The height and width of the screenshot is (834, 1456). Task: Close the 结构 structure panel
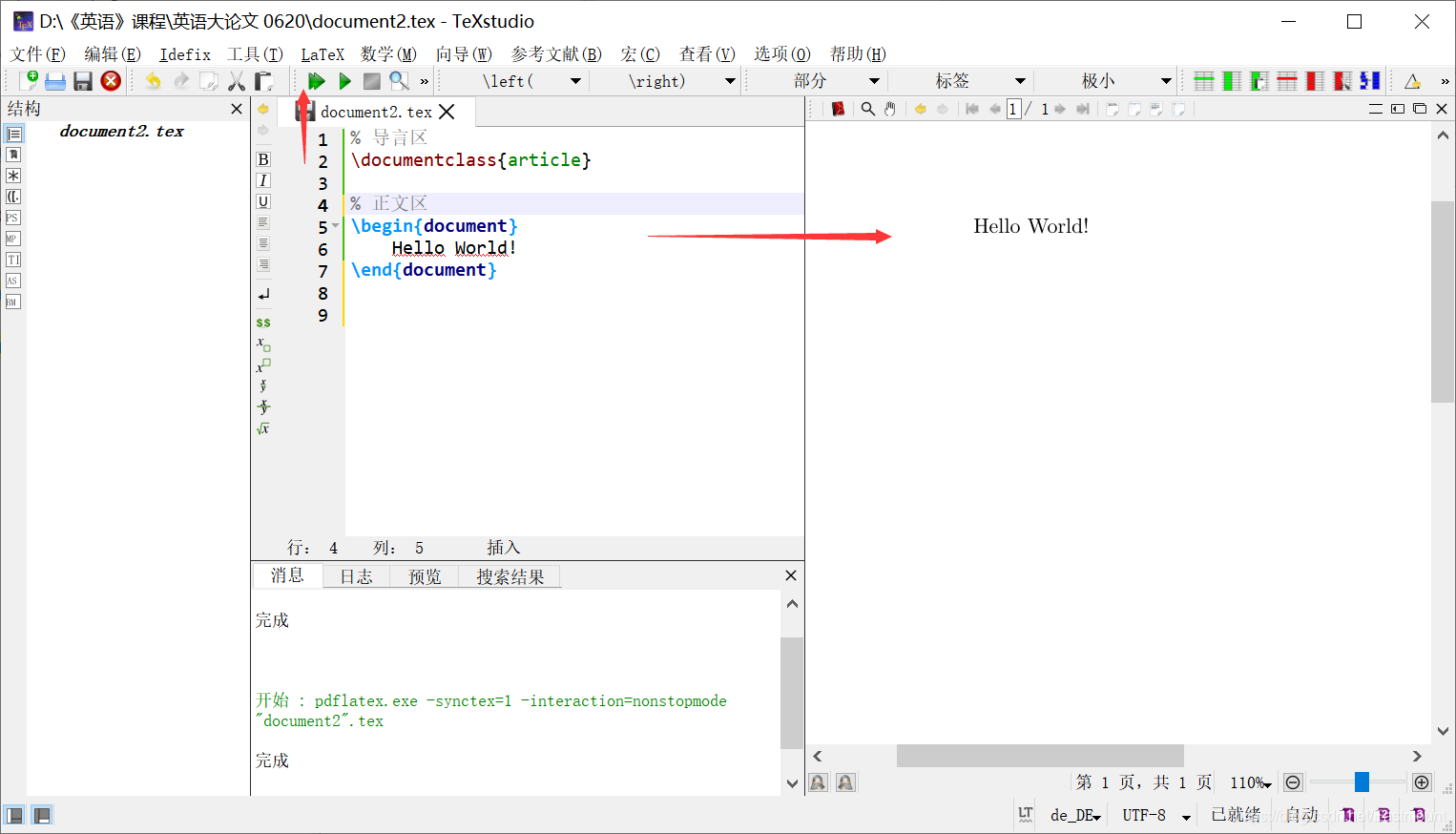[237, 109]
